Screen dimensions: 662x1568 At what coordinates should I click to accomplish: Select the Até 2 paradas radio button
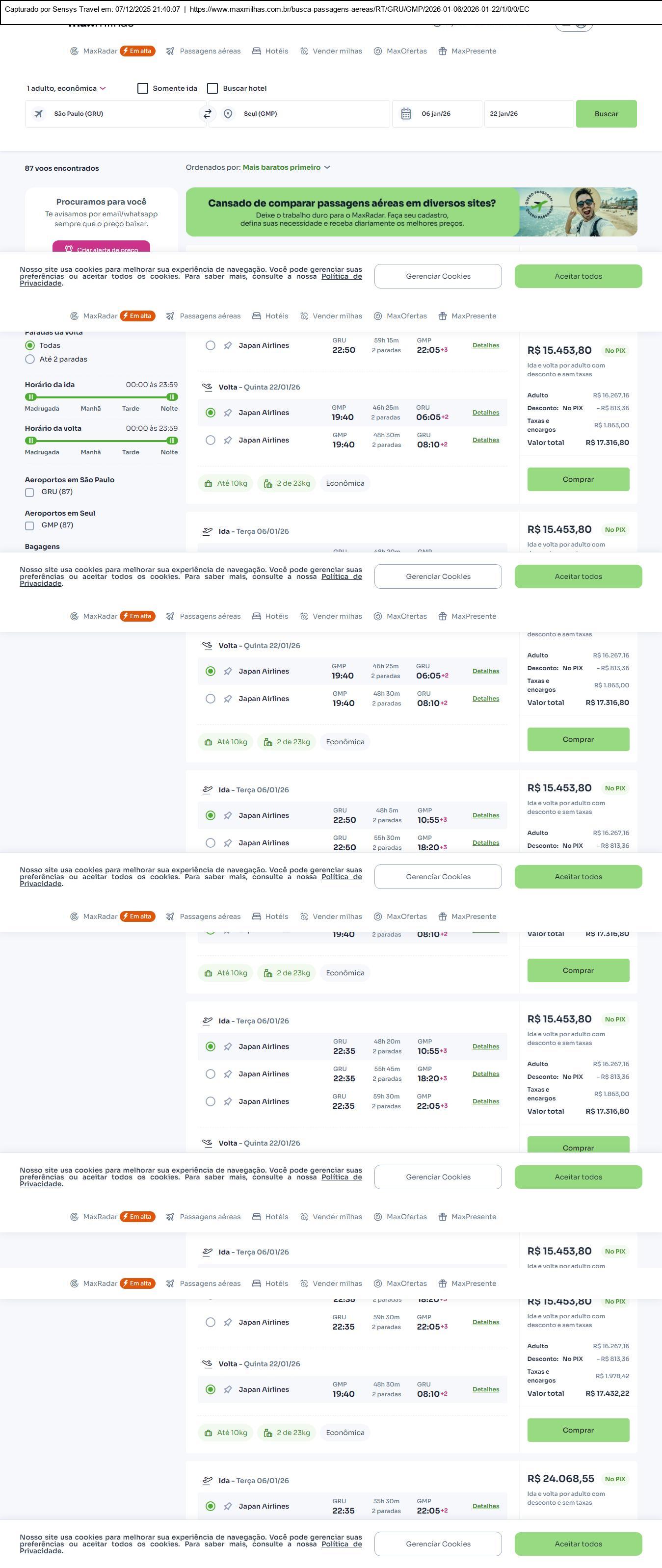click(x=30, y=359)
